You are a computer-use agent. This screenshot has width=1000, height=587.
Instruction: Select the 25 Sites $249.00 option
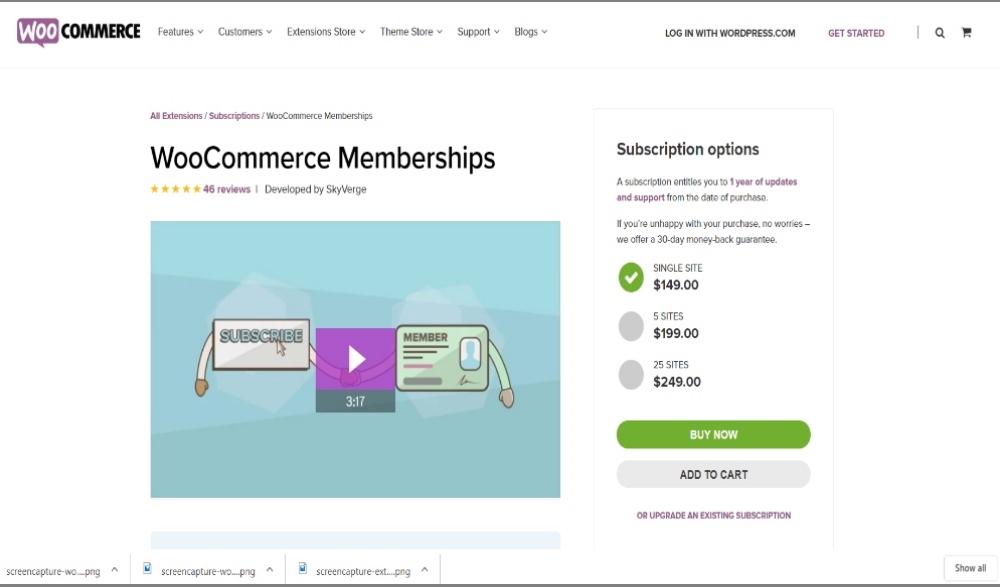point(631,375)
